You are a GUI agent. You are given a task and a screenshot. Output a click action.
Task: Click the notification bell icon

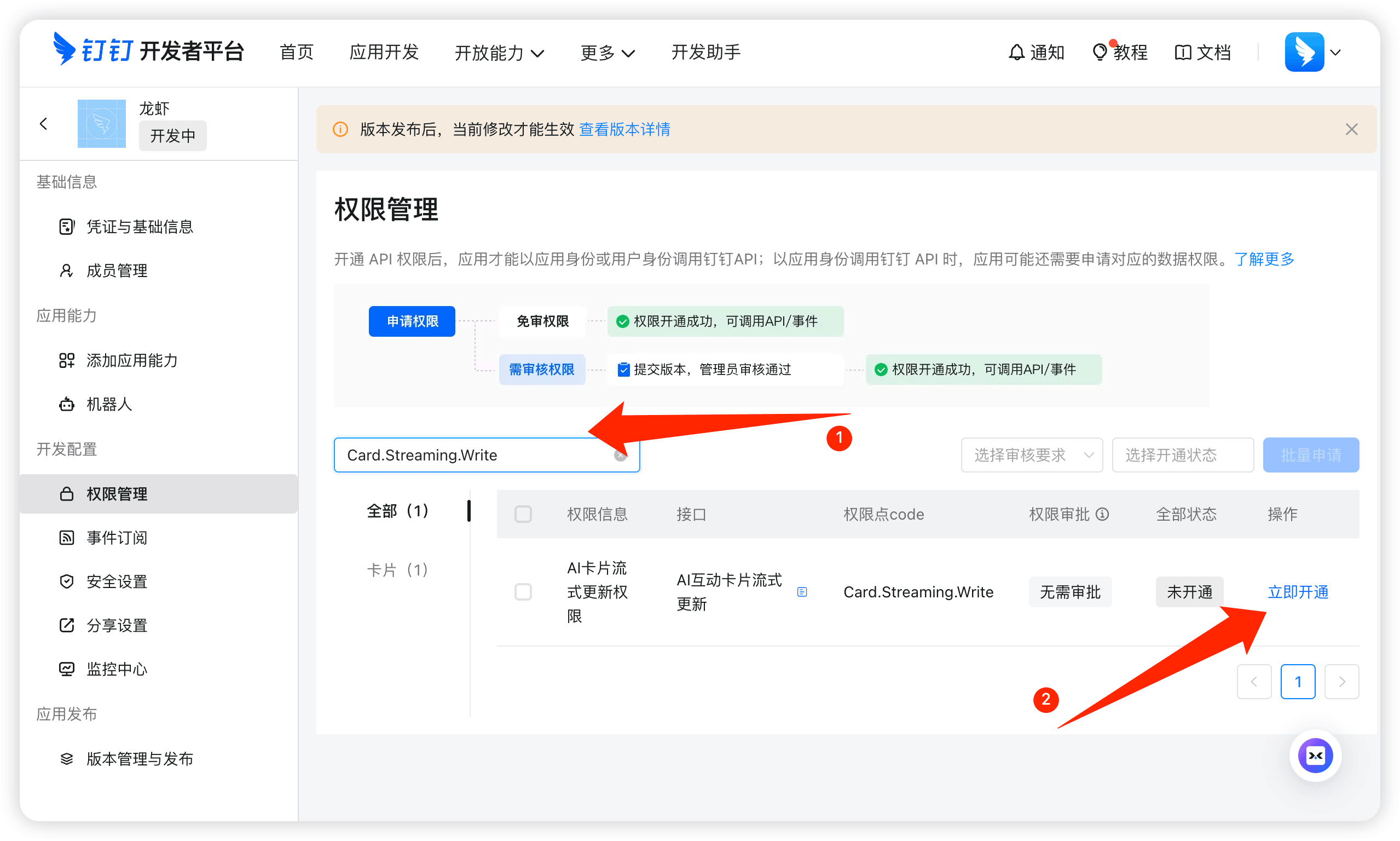[1016, 52]
